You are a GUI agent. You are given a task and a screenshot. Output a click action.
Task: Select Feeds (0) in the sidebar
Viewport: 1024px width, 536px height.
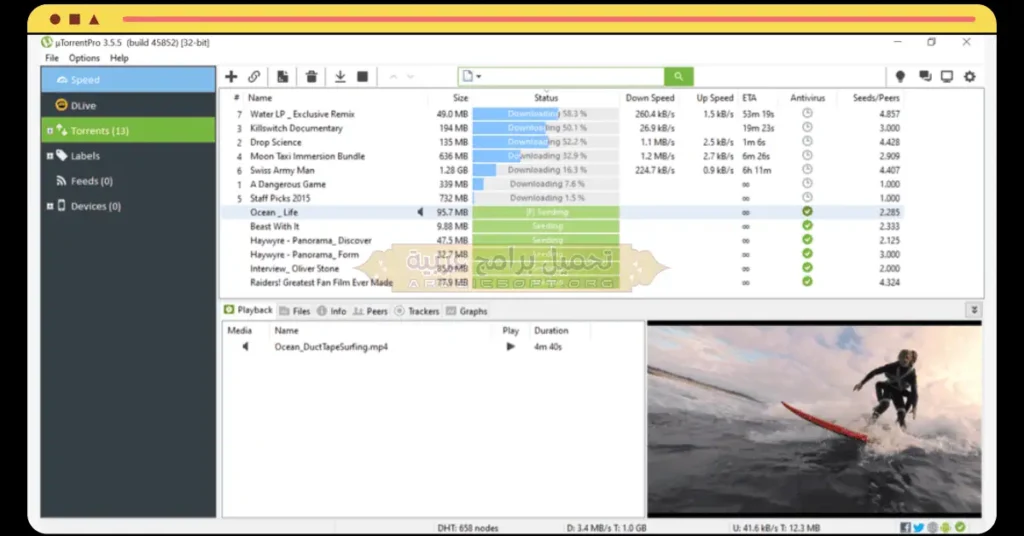(129, 181)
